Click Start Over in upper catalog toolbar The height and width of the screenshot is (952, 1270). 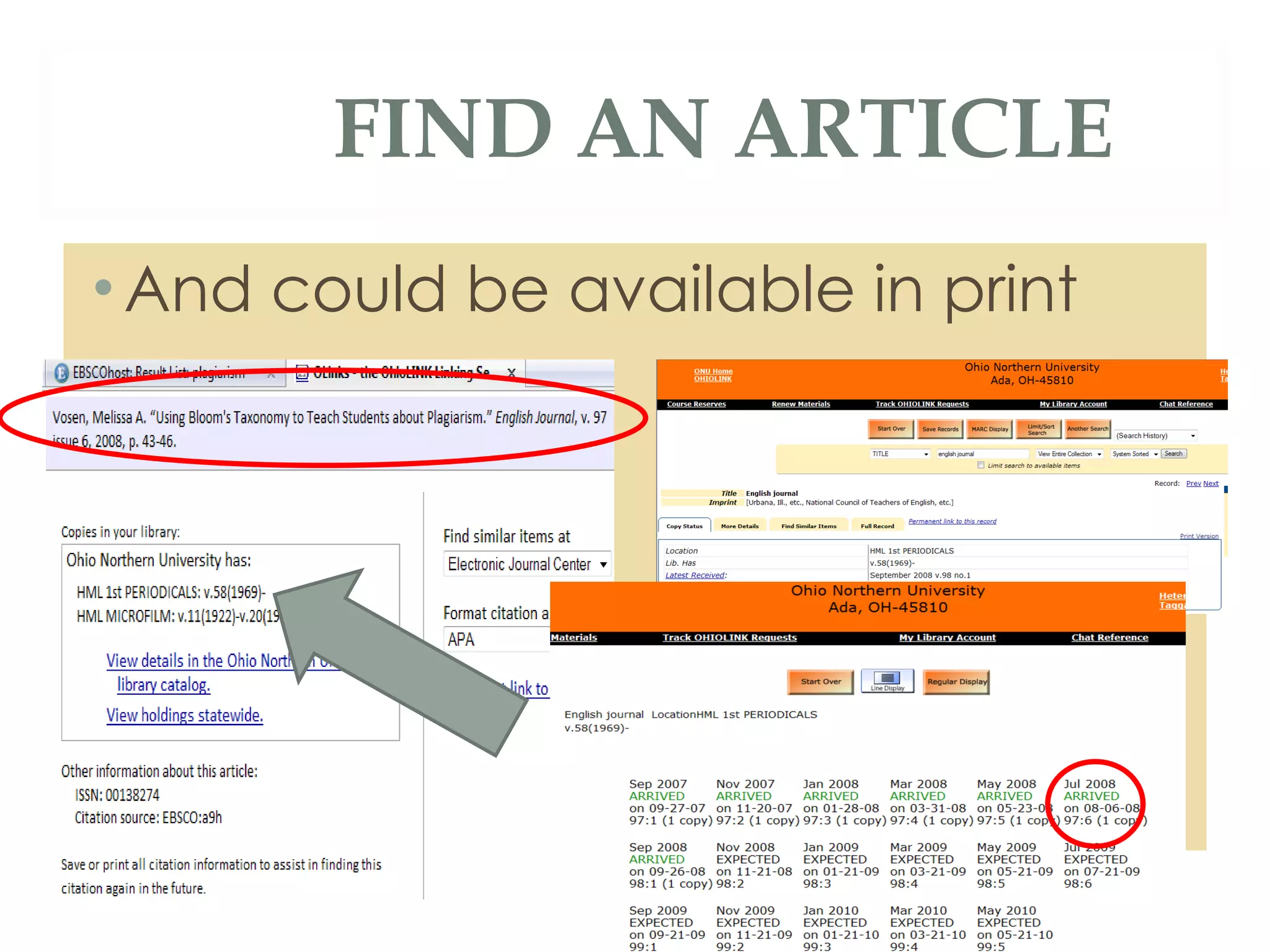tap(891, 429)
